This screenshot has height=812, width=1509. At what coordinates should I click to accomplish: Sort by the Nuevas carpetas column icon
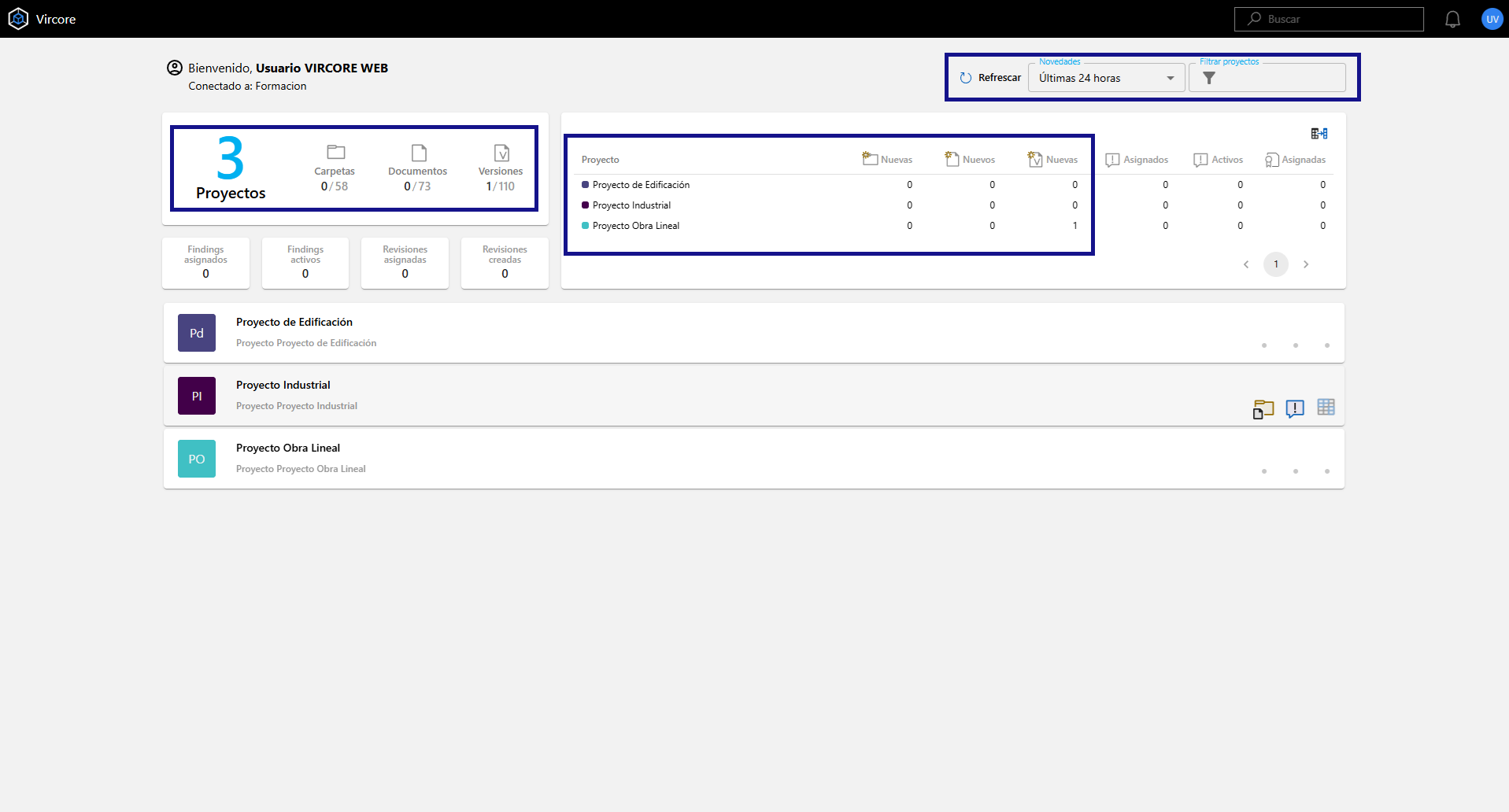tap(868, 158)
